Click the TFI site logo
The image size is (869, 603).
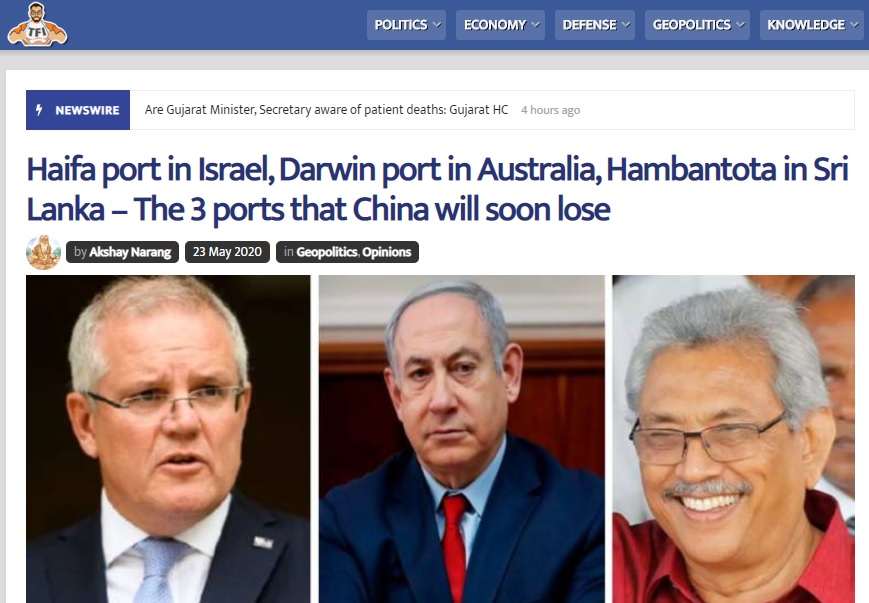(37, 25)
